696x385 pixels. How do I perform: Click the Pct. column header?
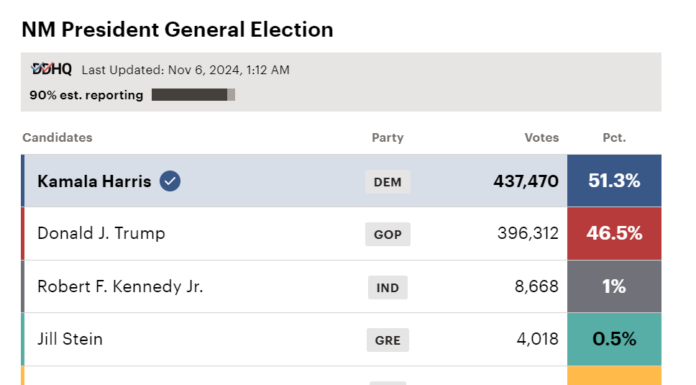[614, 138]
